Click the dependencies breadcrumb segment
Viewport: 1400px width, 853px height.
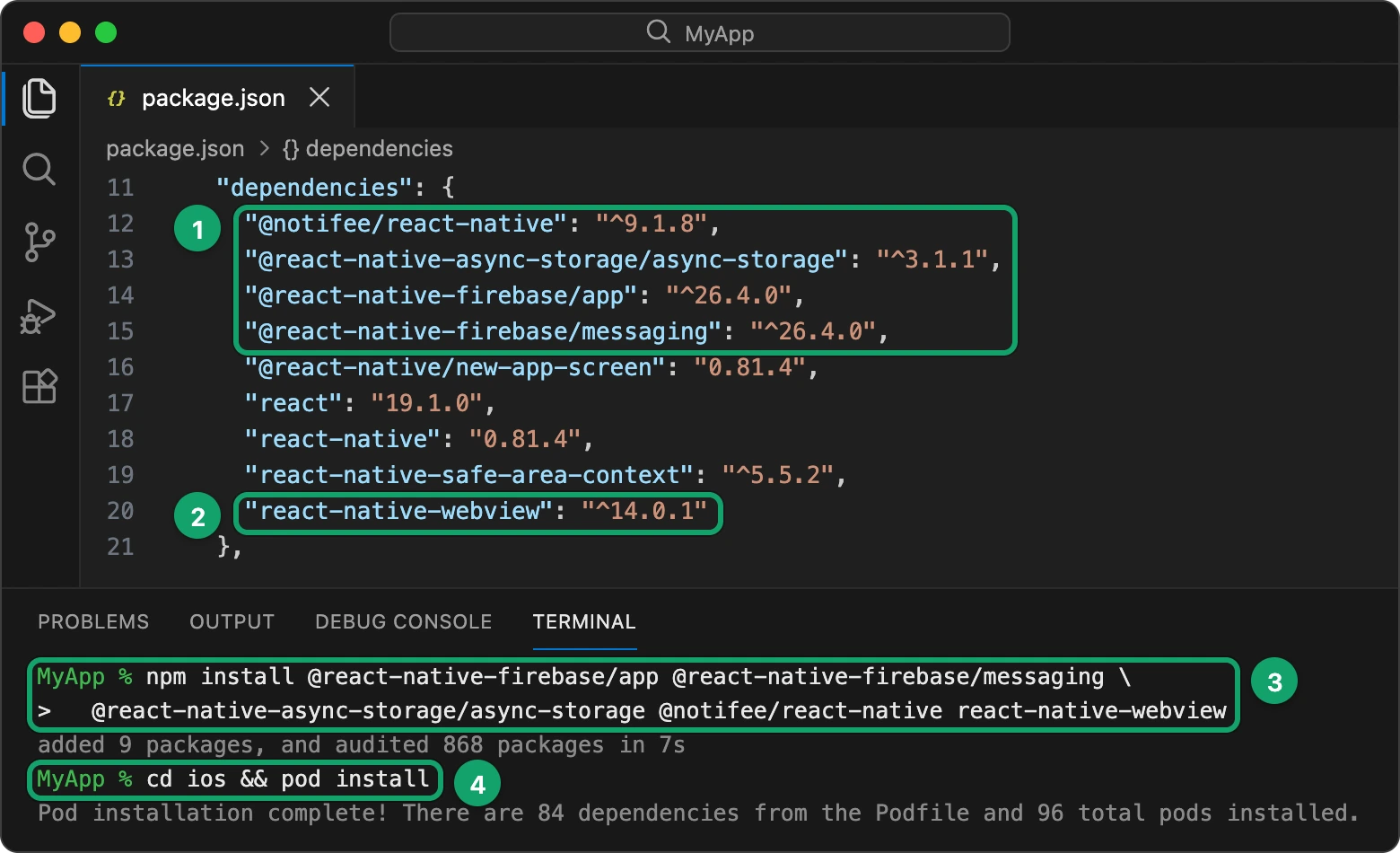tap(368, 148)
